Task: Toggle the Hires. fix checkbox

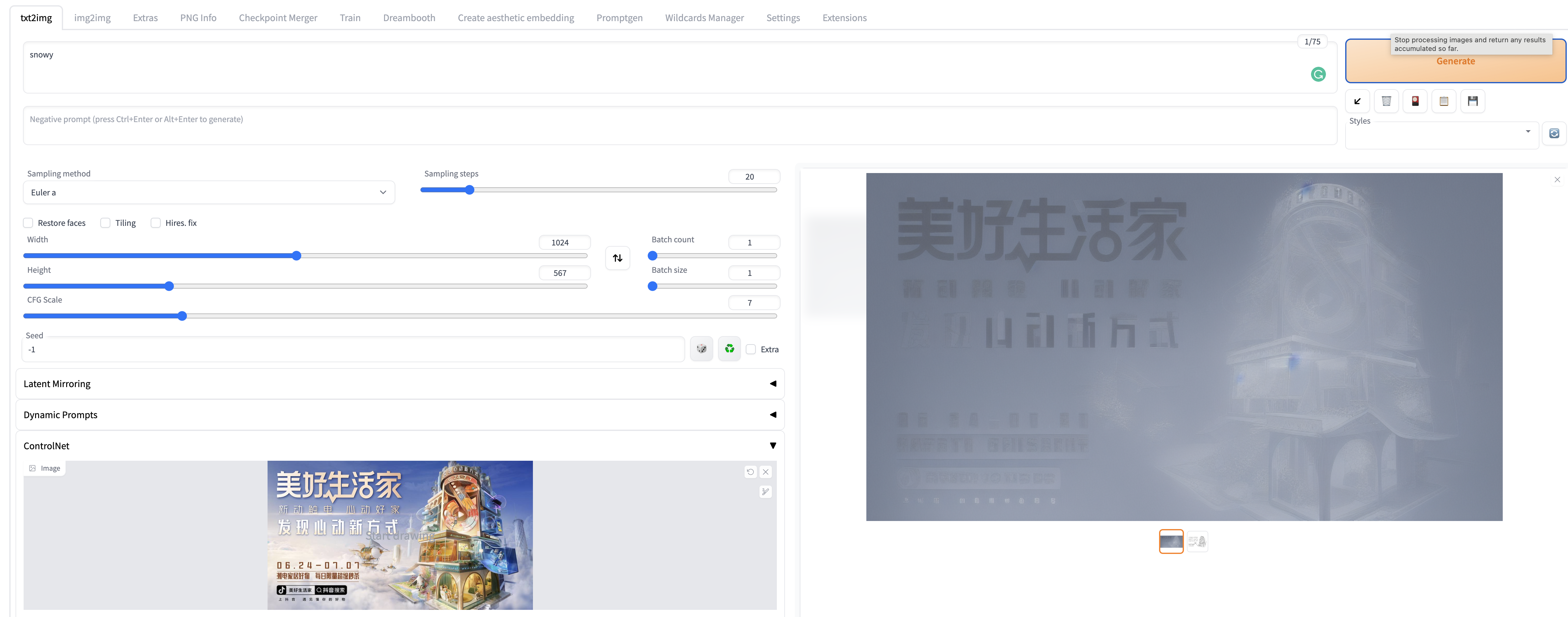Action: 156,223
